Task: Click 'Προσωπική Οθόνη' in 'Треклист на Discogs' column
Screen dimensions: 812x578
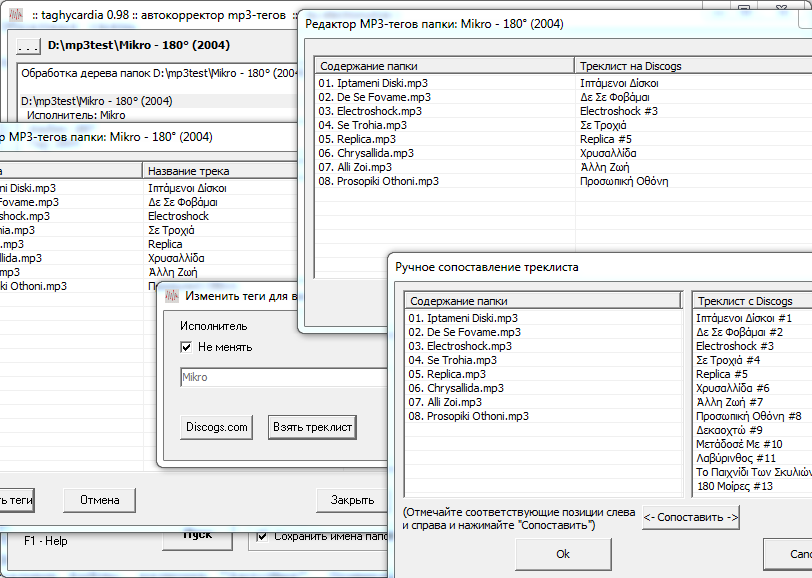Action: pos(624,181)
